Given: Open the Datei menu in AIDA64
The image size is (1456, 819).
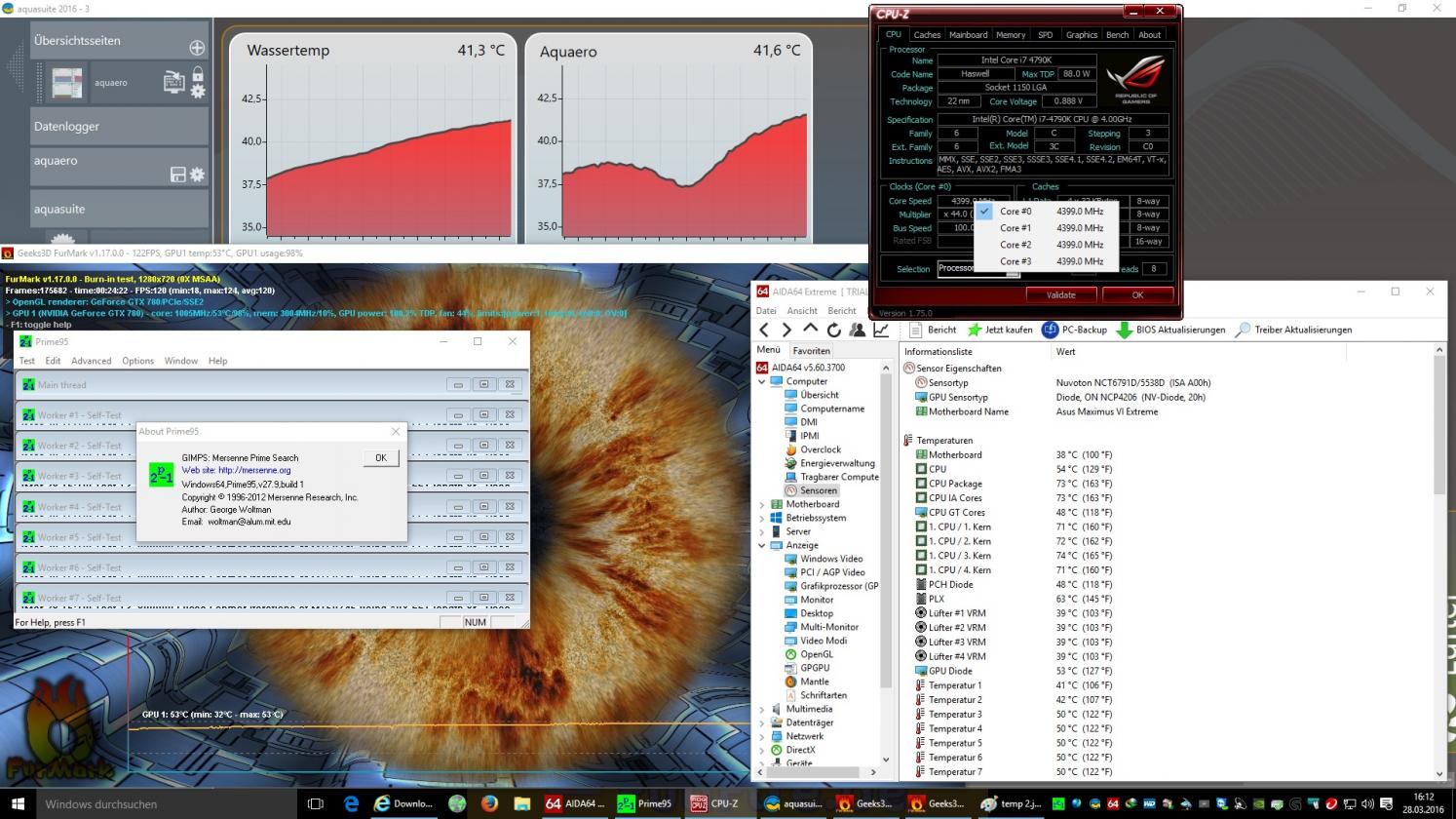Looking at the screenshot, I should coord(767,310).
